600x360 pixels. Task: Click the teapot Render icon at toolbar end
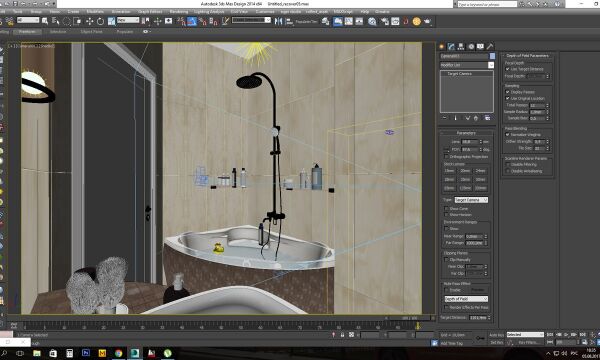pos(427,21)
